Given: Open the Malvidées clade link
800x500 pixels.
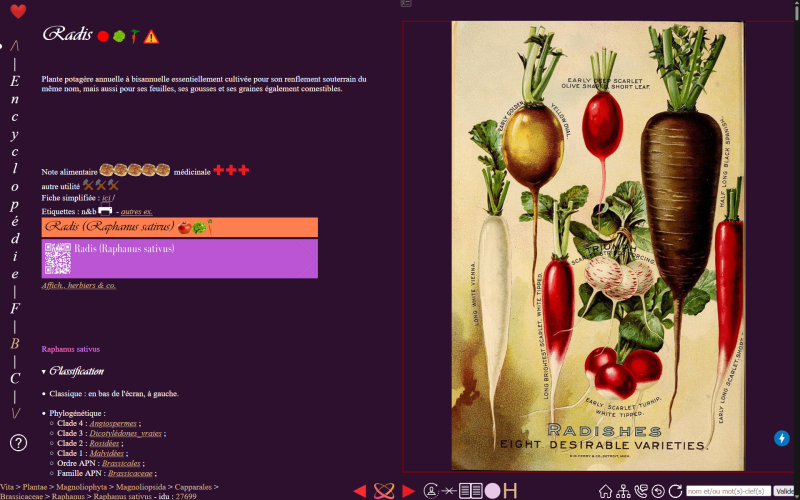Looking at the screenshot, I should pos(107,454).
